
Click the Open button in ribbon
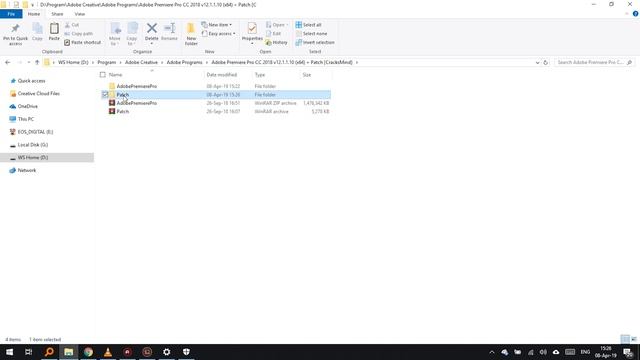point(277,25)
